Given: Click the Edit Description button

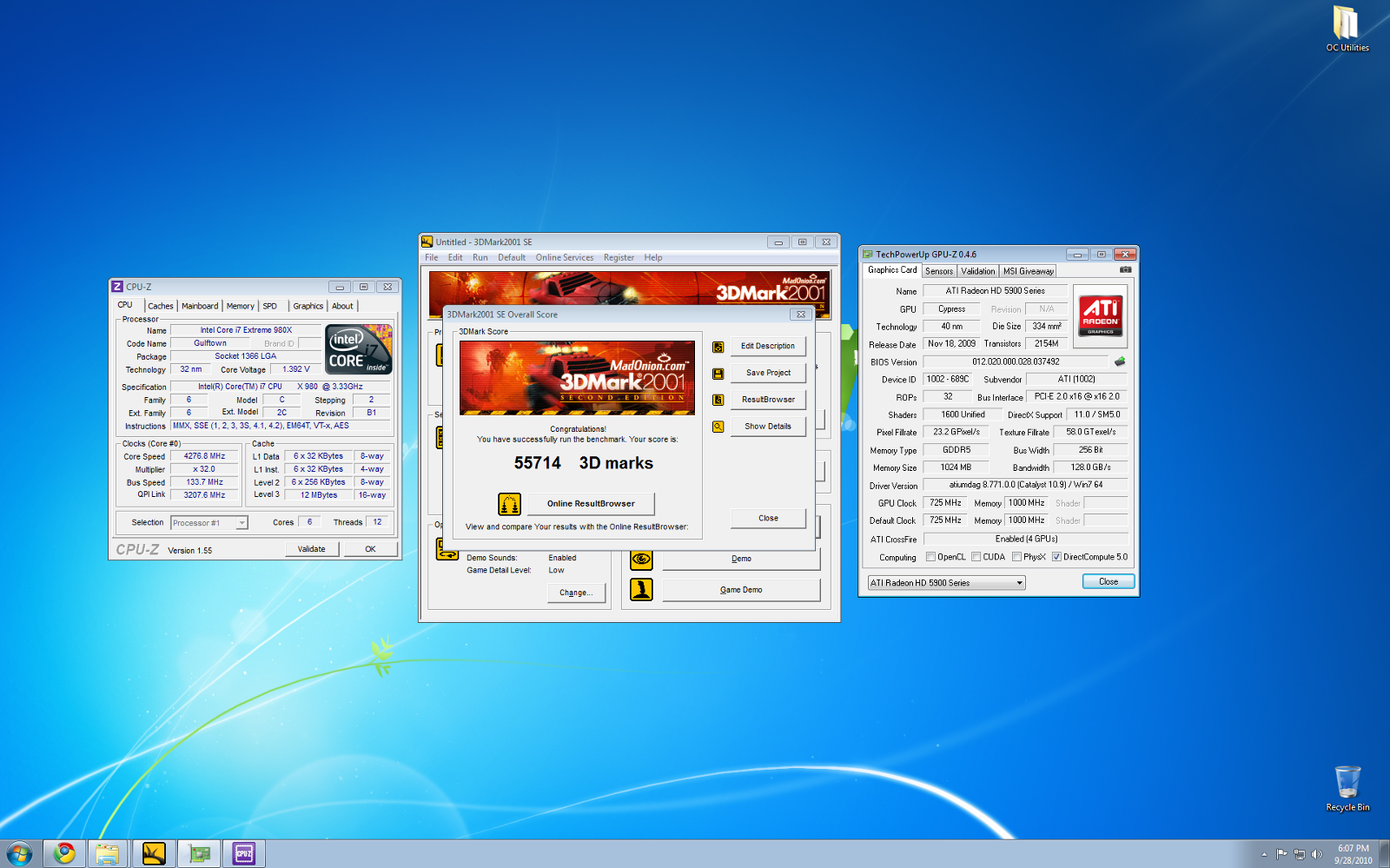Looking at the screenshot, I should [x=768, y=346].
